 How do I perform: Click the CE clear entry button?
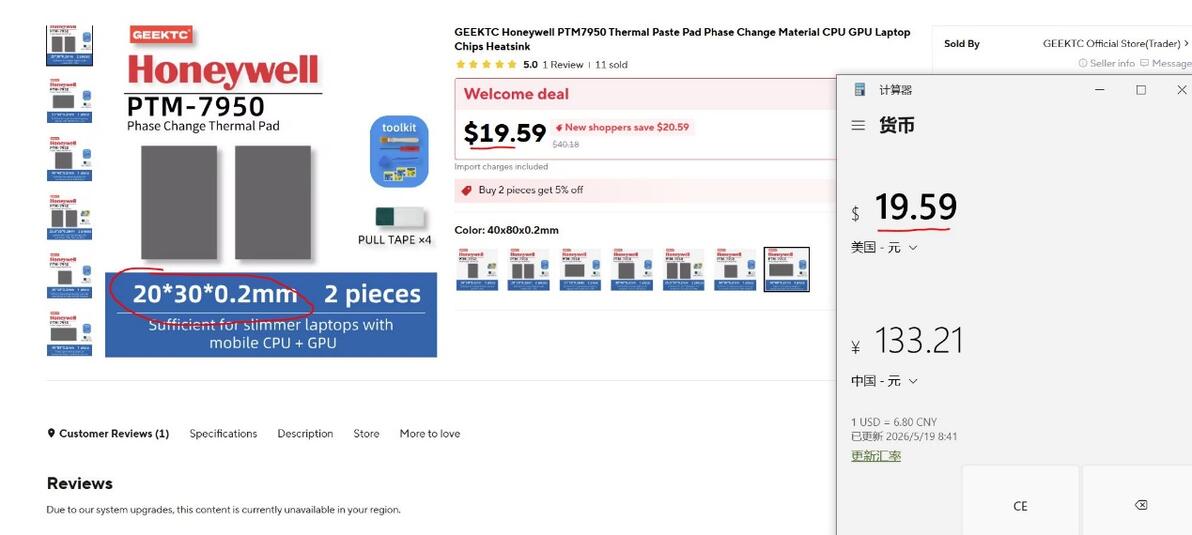(x=1020, y=505)
